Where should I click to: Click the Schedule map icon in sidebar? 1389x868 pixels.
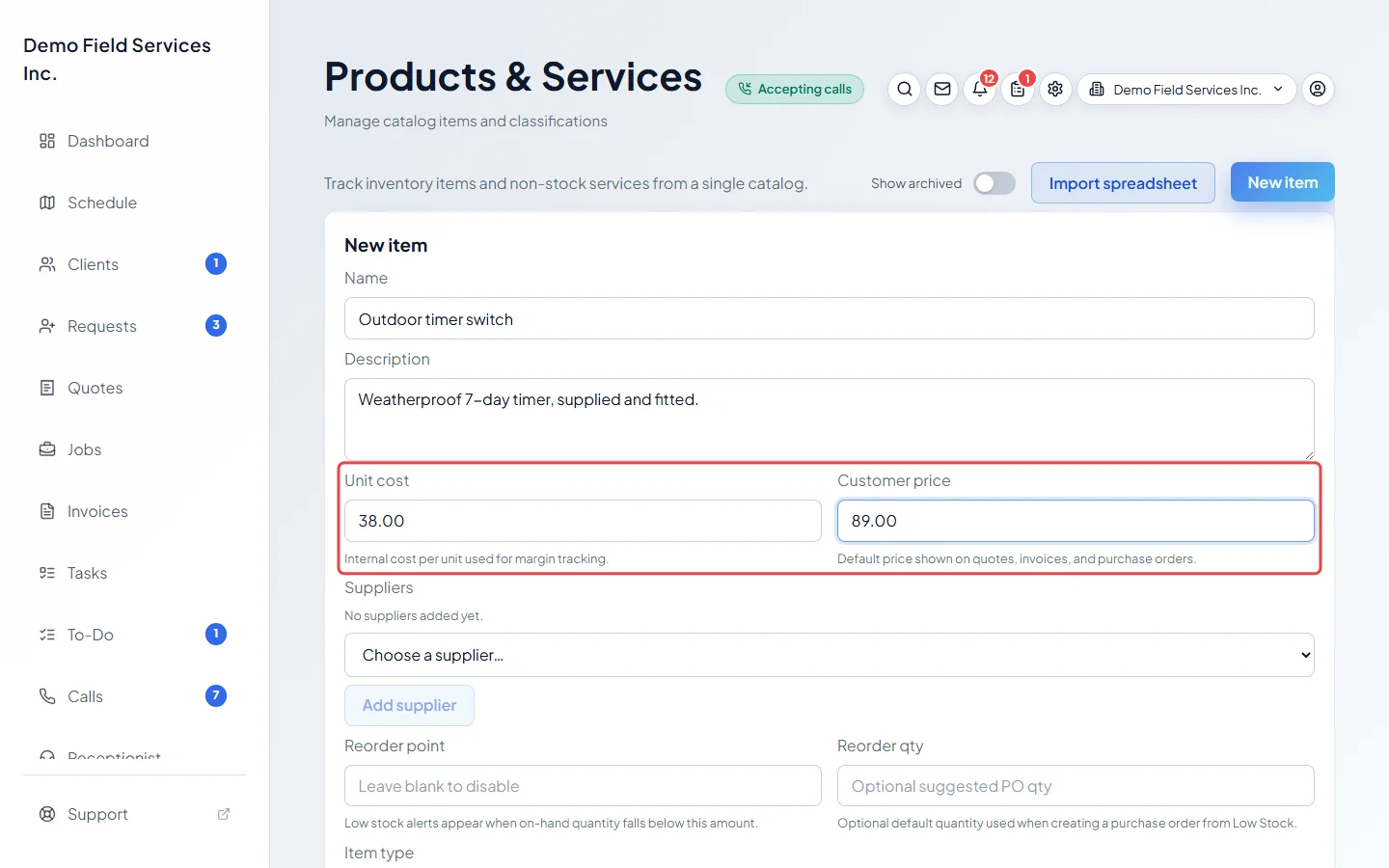tap(47, 203)
